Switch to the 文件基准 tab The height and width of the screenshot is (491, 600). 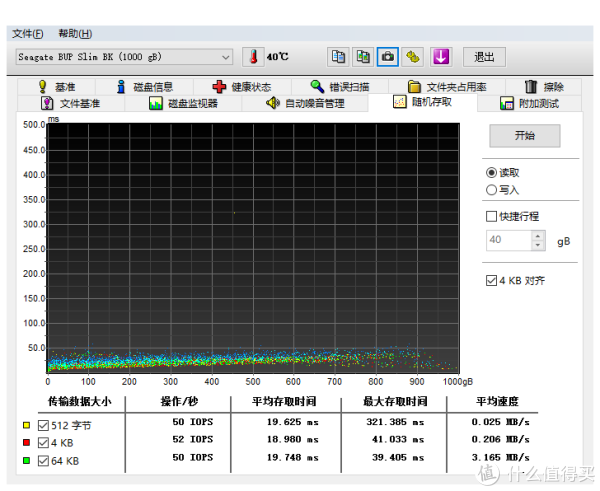pos(71,103)
